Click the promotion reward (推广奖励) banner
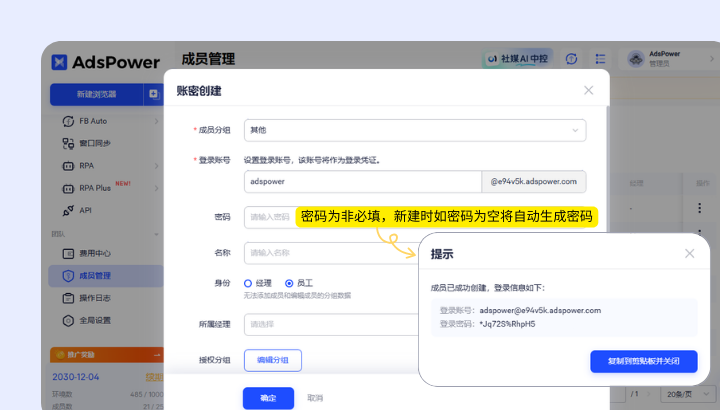This screenshot has height=410, width=720. click(107, 355)
